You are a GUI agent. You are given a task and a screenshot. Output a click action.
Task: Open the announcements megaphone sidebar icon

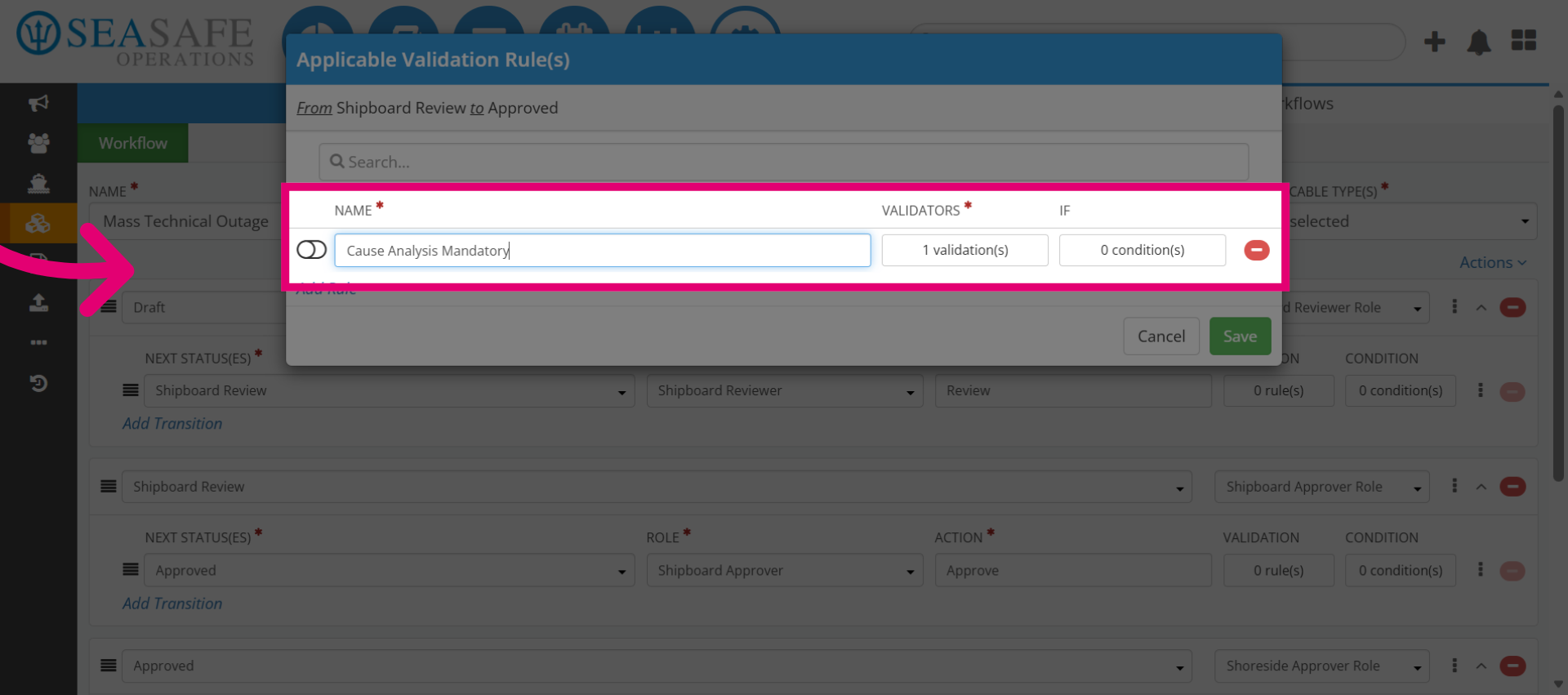coord(38,103)
